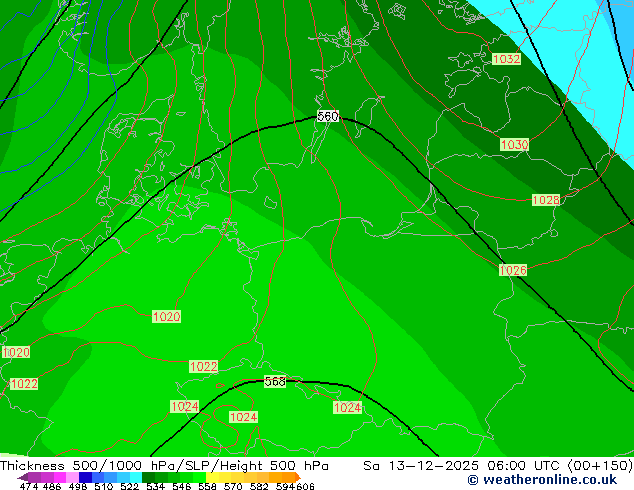Viewport: 634px width, 490px height.
Task: Click the 1030 isobar label
Action: (514, 144)
